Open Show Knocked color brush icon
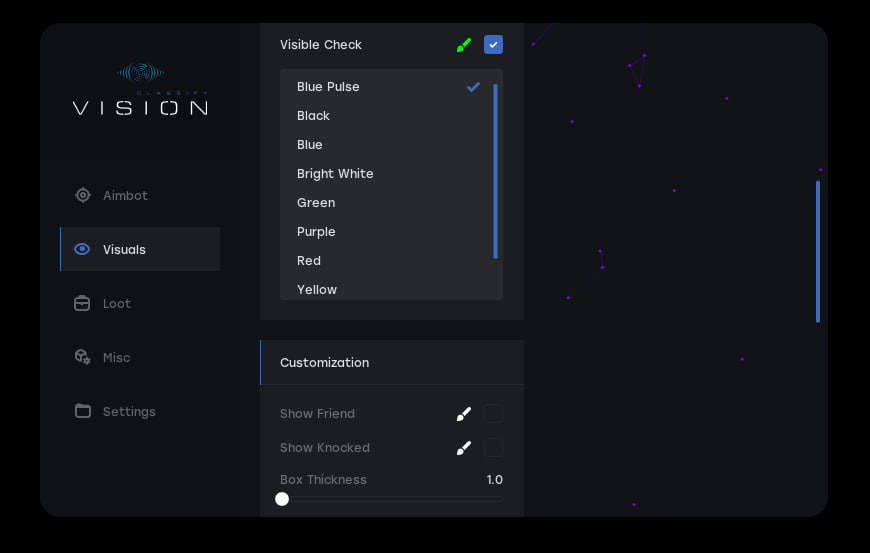 tap(464, 448)
